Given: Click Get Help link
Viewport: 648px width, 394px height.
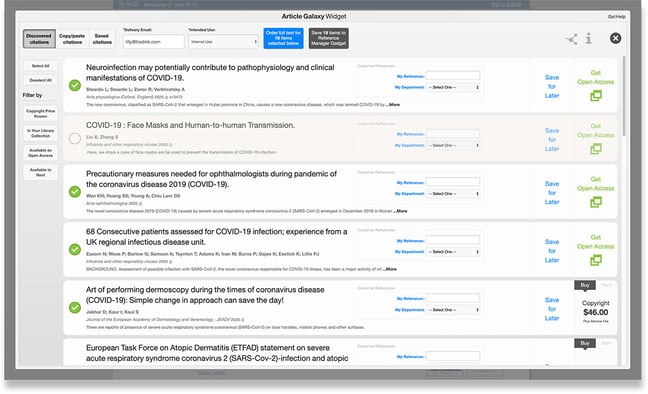Looking at the screenshot, I should point(616,17).
